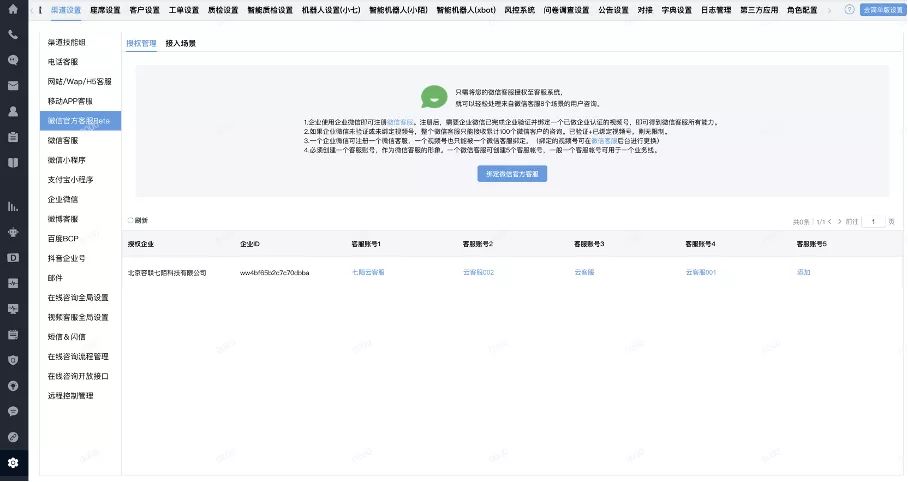Switch to 质检设置 top tab

click(223, 10)
